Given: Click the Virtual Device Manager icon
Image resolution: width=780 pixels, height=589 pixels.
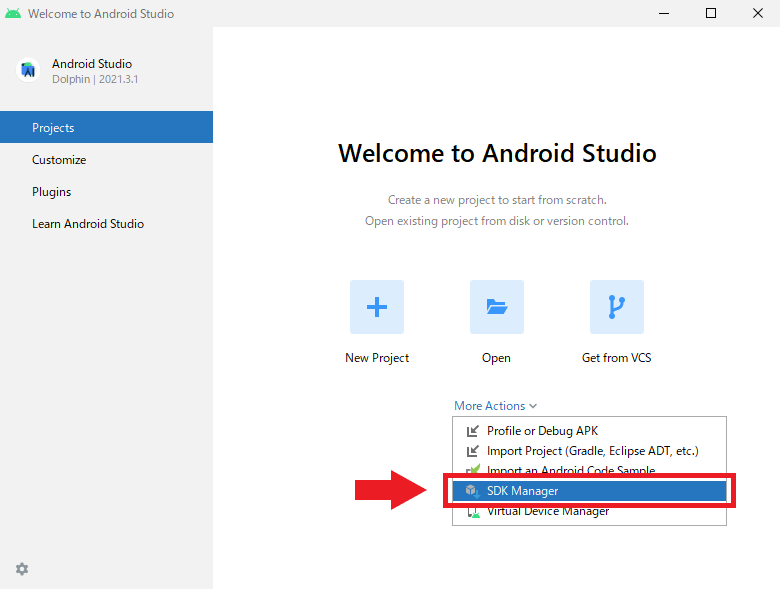Looking at the screenshot, I should click(x=473, y=512).
